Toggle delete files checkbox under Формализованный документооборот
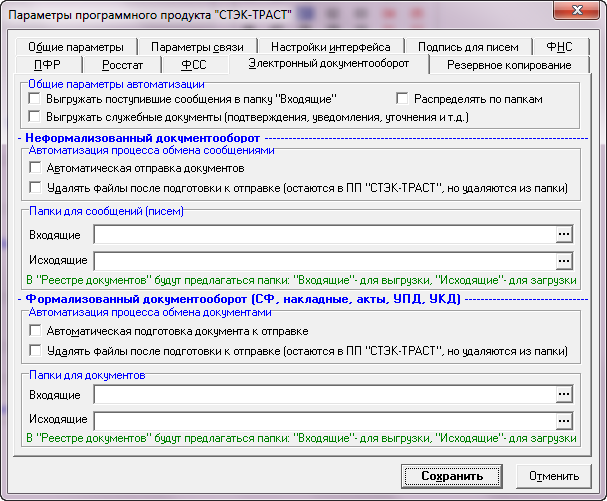Image resolution: width=607 pixels, height=501 pixels. pyautogui.click(x=35, y=350)
